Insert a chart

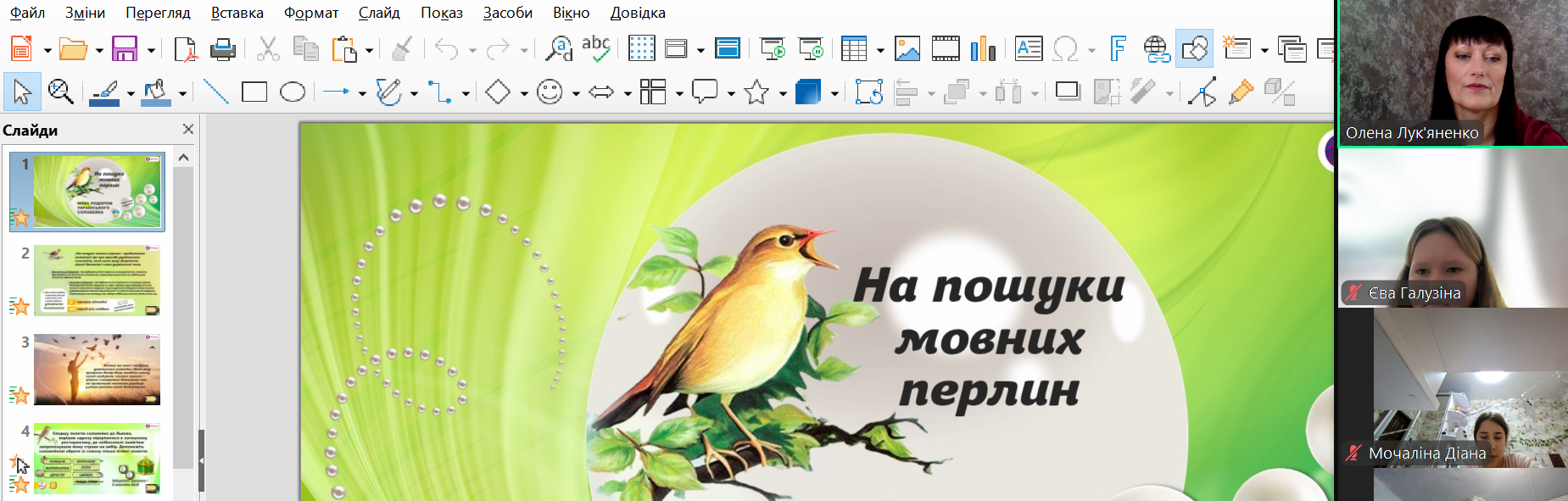tap(983, 49)
